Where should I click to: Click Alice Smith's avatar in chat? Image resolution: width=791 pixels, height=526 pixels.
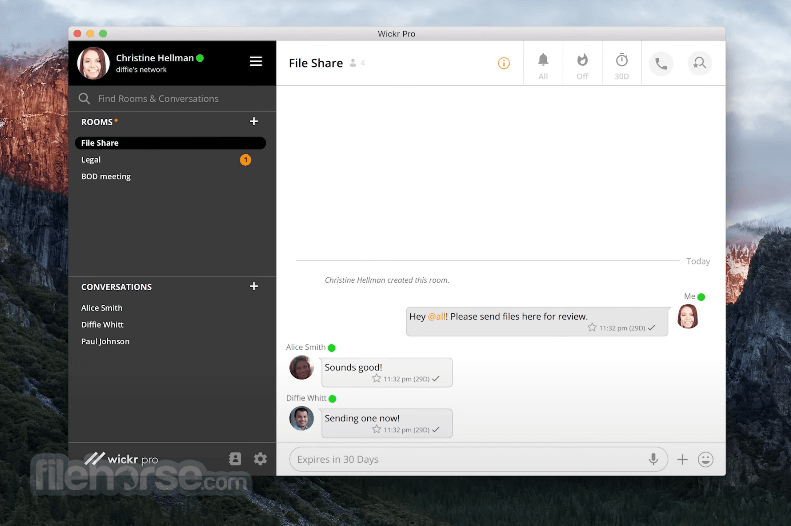point(301,368)
